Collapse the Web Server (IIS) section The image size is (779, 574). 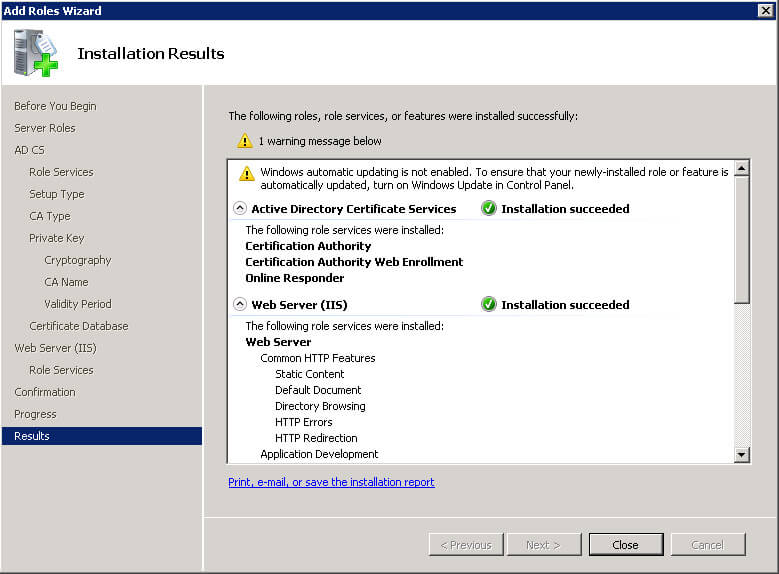240,304
